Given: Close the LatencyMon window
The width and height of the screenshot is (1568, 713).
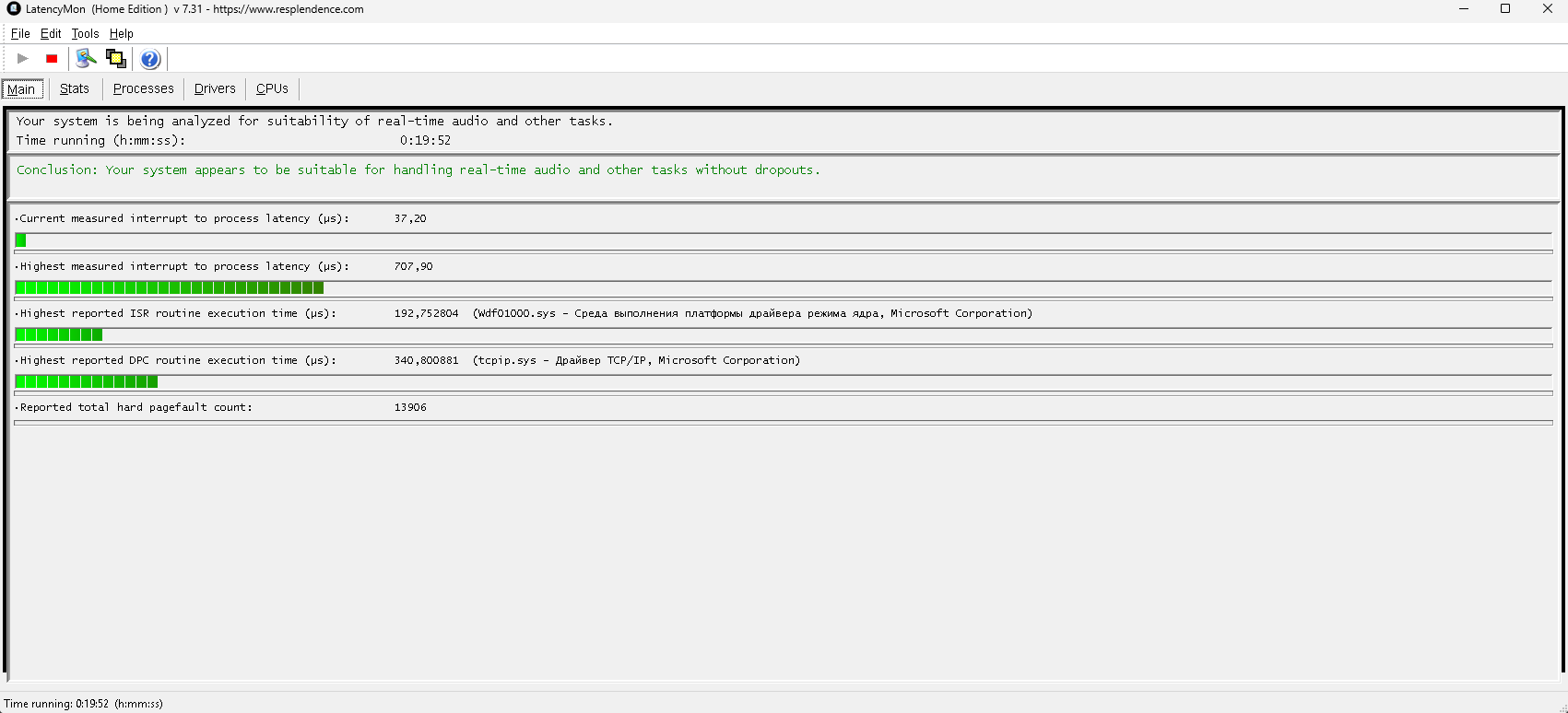Looking at the screenshot, I should click(x=1548, y=9).
